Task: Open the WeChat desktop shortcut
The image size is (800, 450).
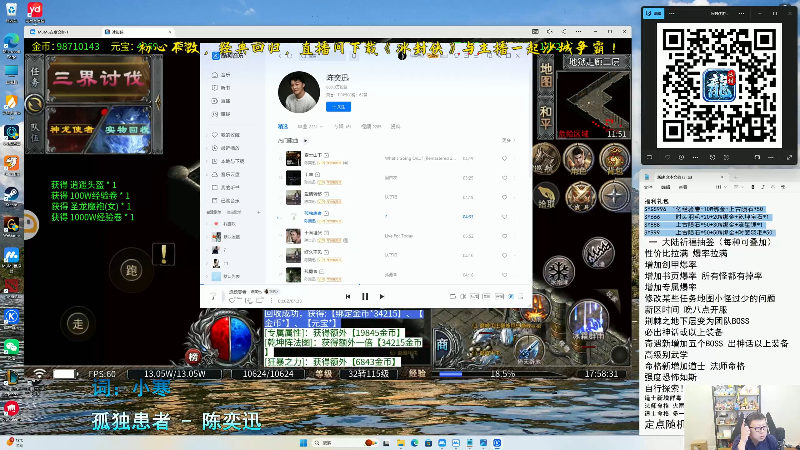Action: [11, 348]
